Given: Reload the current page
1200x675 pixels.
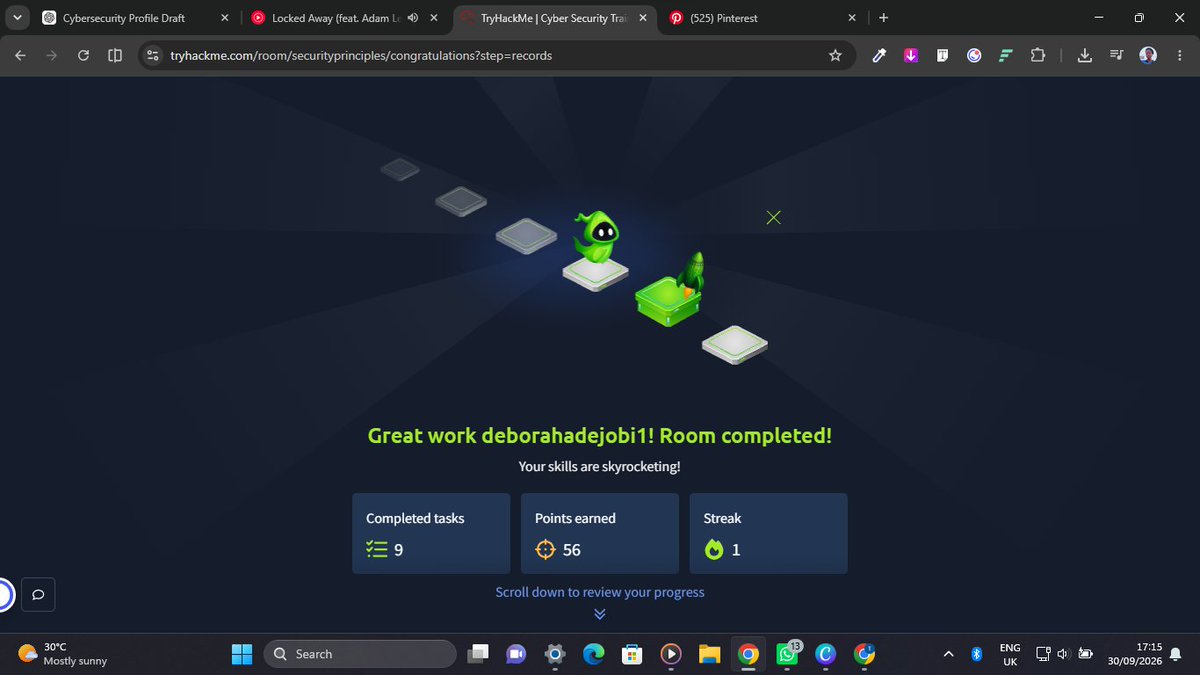Looking at the screenshot, I should click(x=83, y=56).
